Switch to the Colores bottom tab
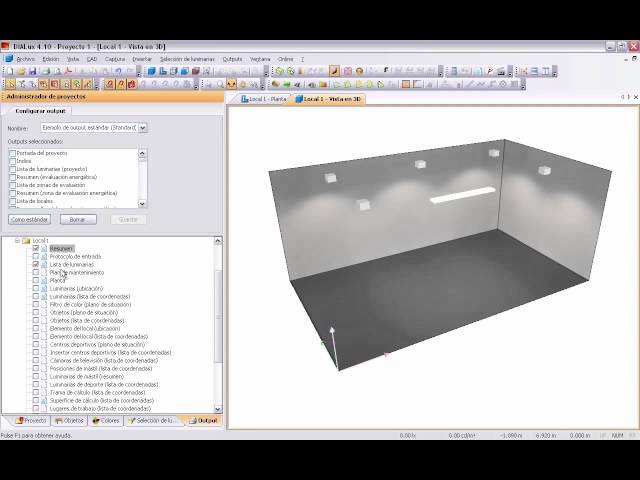Screen dimensions: 640x480 pos(105,420)
